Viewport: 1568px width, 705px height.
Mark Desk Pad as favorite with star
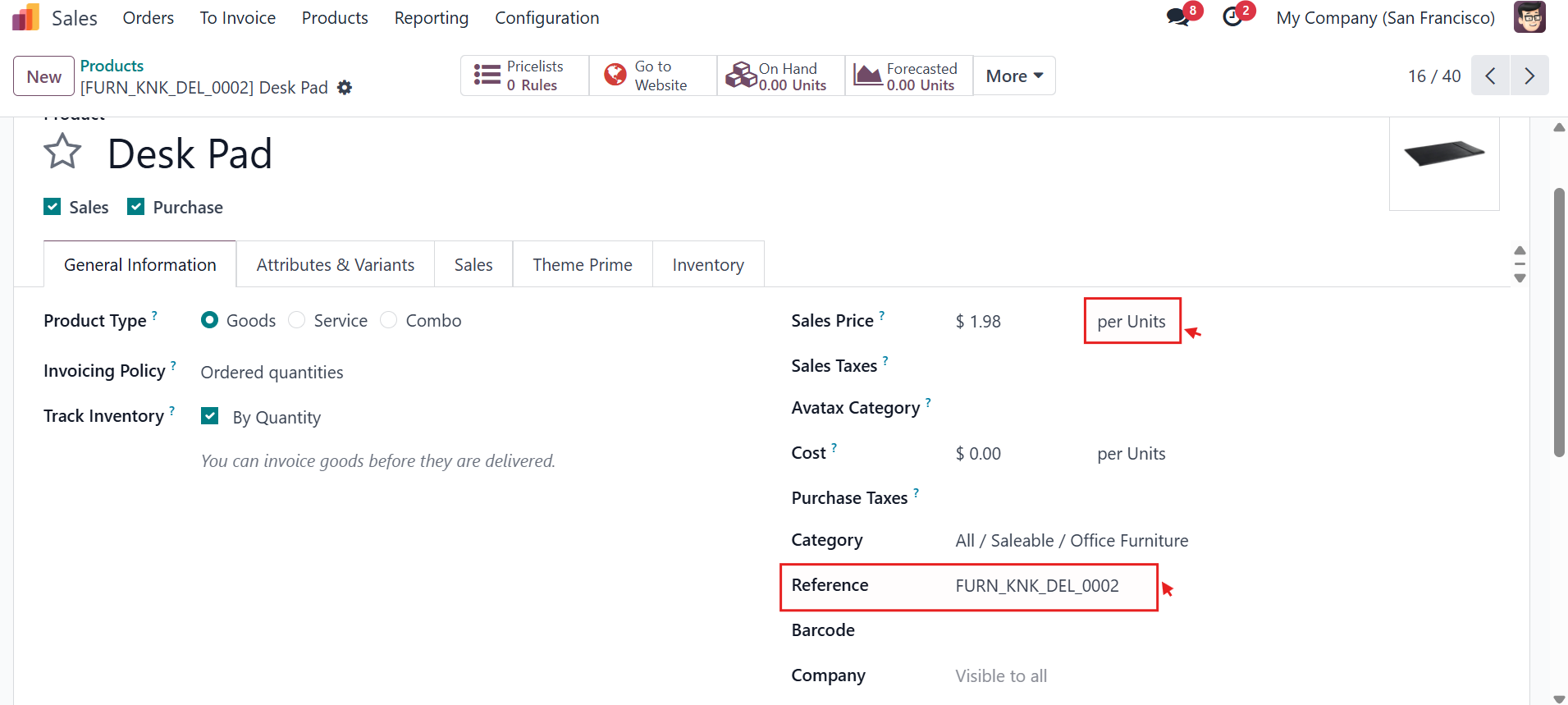pyautogui.click(x=62, y=152)
